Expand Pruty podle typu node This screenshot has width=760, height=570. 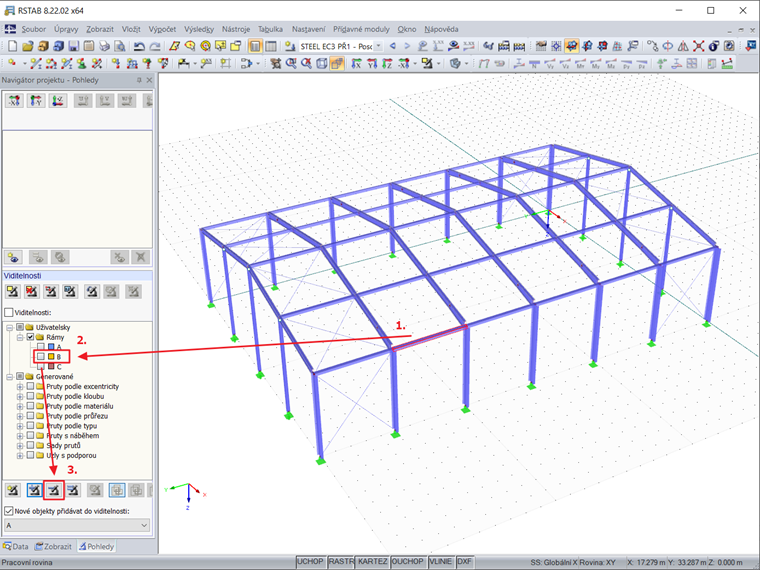(20, 426)
